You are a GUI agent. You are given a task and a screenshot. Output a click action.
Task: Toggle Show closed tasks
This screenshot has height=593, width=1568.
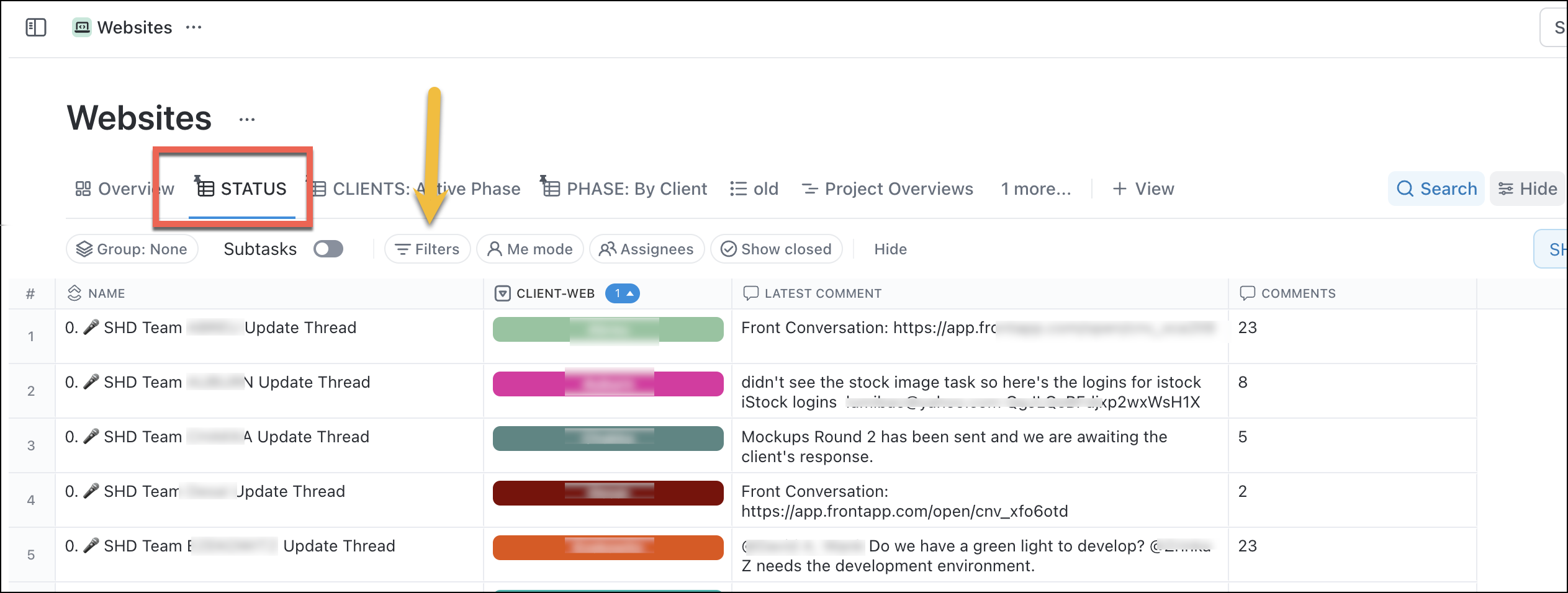pyautogui.click(x=776, y=249)
